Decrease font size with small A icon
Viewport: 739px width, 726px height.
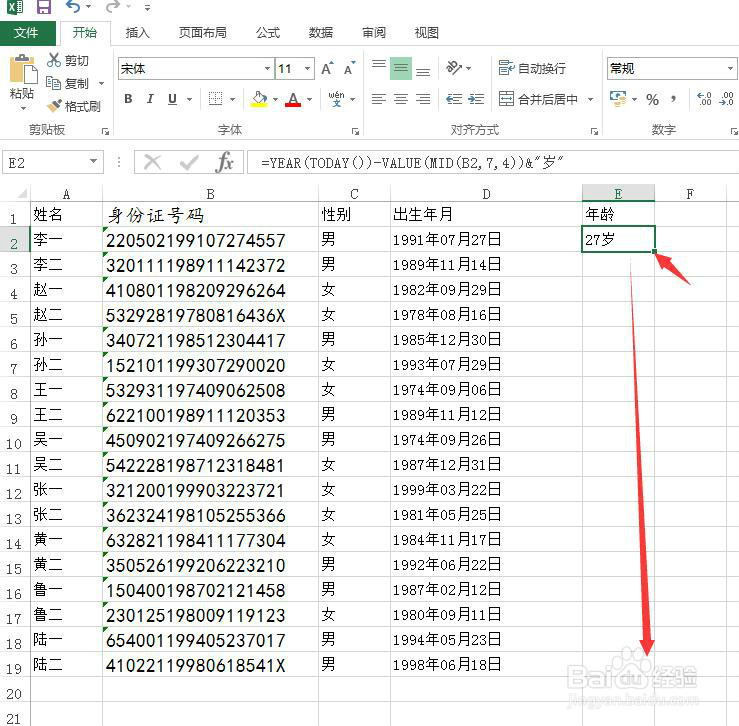pyautogui.click(x=349, y=69)
